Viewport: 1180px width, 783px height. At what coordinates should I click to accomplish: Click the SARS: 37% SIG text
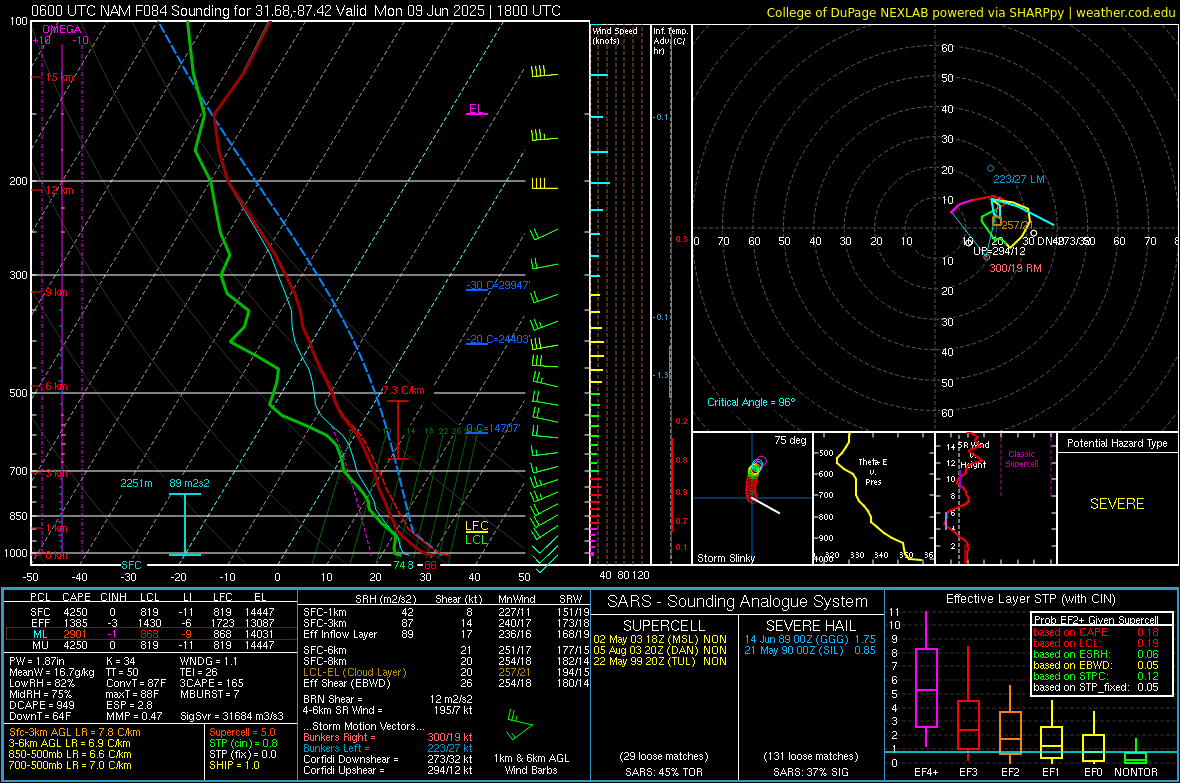tap(810, 772)
